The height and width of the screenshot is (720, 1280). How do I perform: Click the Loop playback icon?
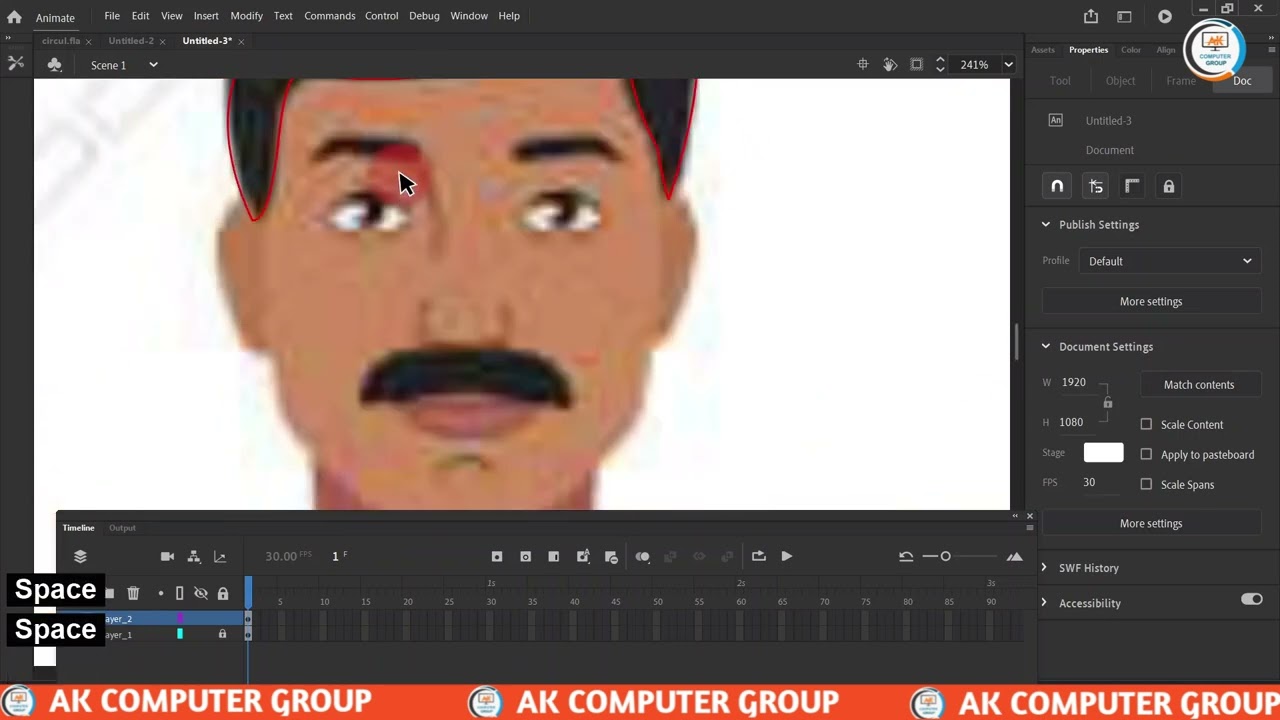758,556
